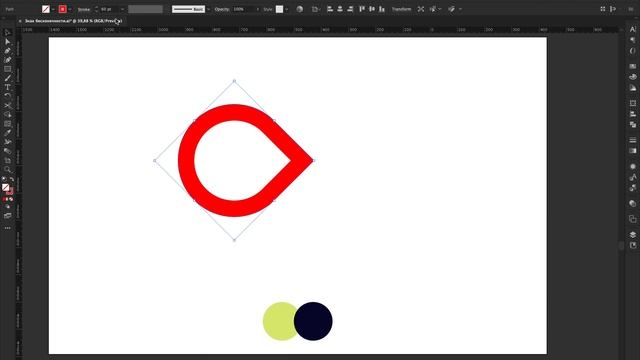Select the grid-like tool under Shape Builder
The width and height of the screenshot is (640, 360).
pos(7,124)
